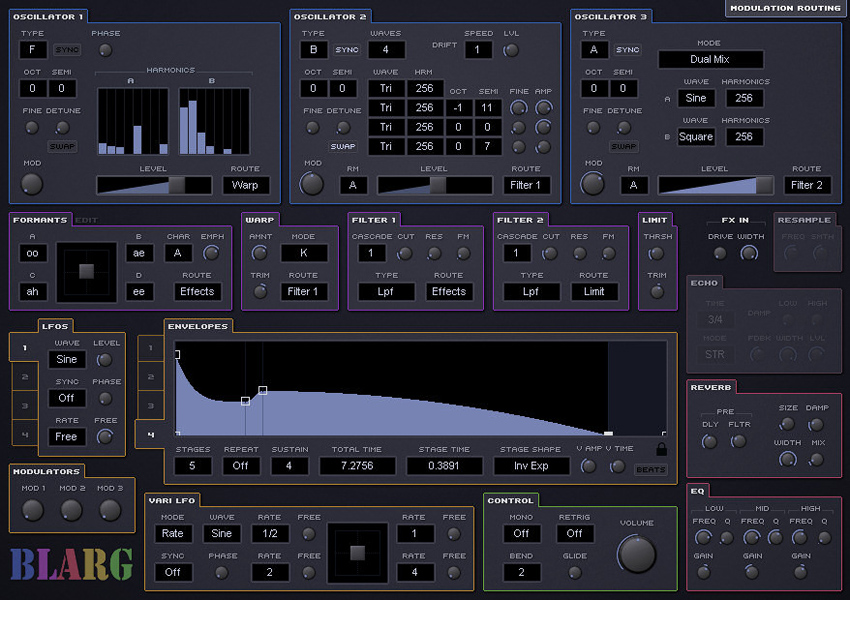Click the Formants Emph knob
850x638 pixels.
211,253
